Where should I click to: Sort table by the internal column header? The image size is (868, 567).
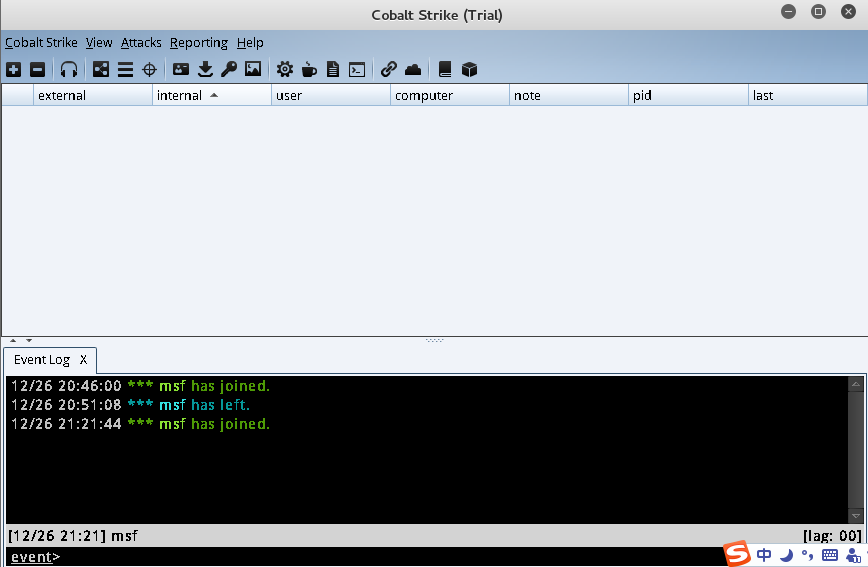pyautogui.click(x=211, y=96)
